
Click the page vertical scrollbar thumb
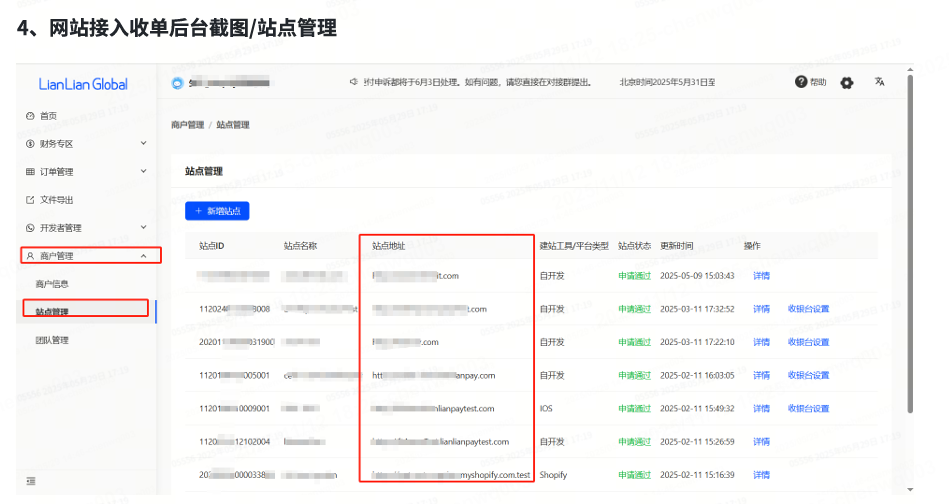tap(910, 244)
